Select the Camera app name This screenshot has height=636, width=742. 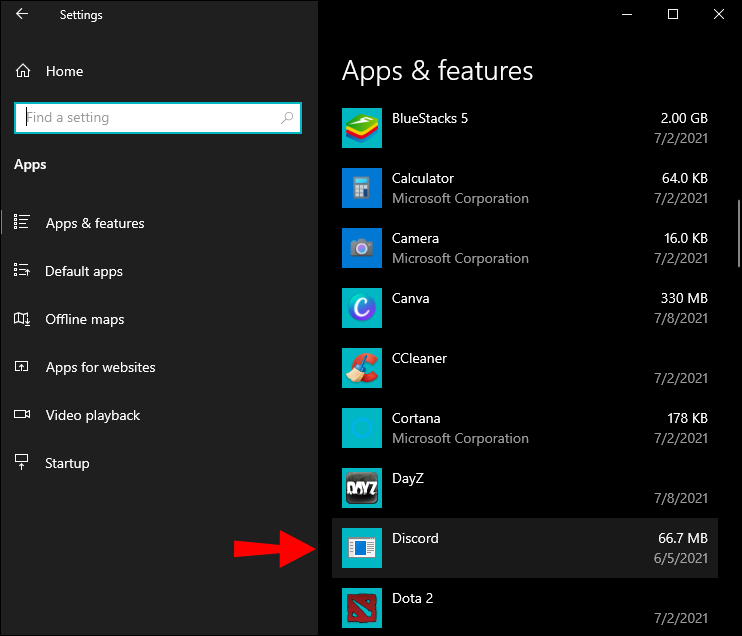click(415, 238)
